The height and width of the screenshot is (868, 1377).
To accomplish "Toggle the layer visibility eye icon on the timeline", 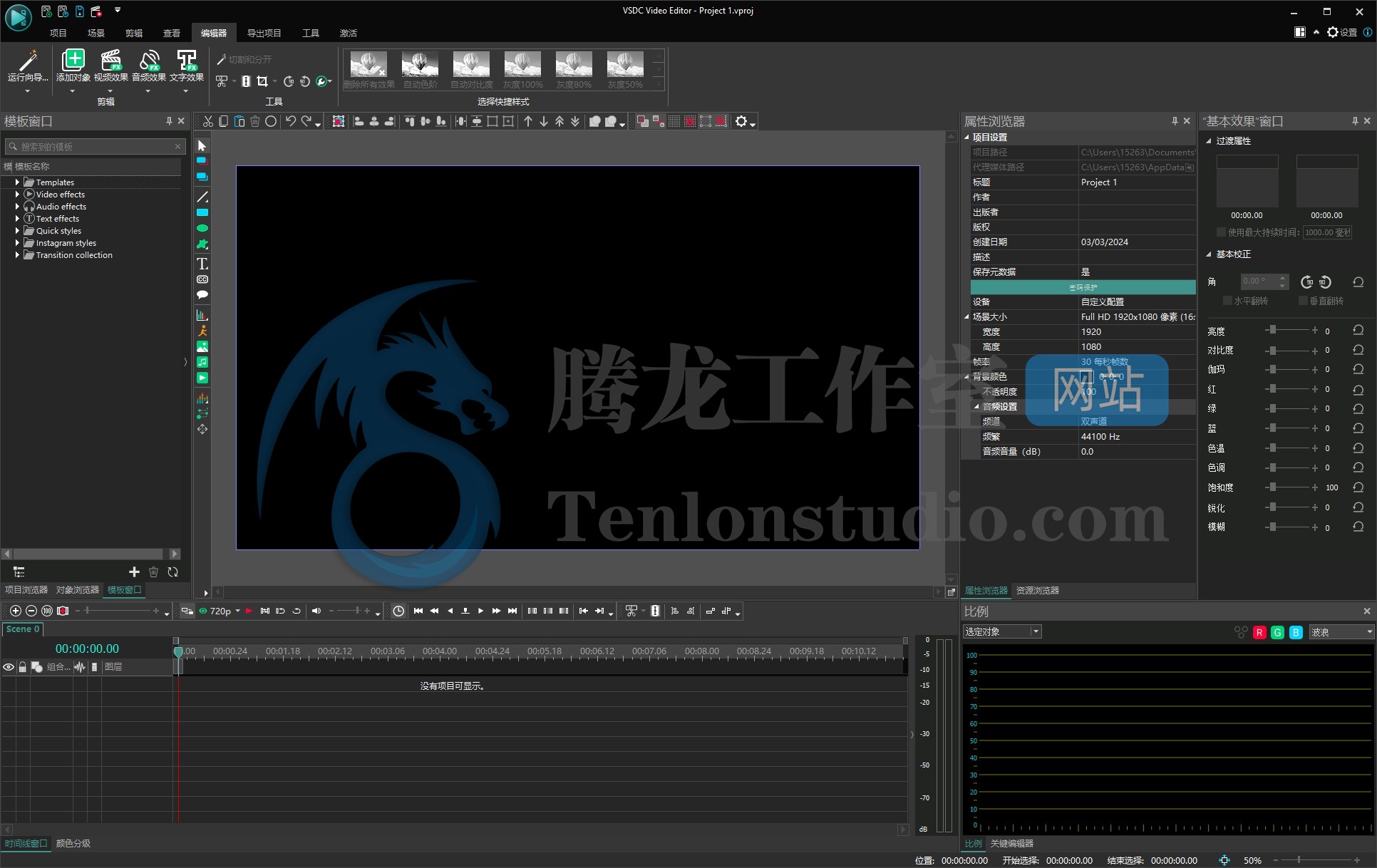I will coord(9,667).
